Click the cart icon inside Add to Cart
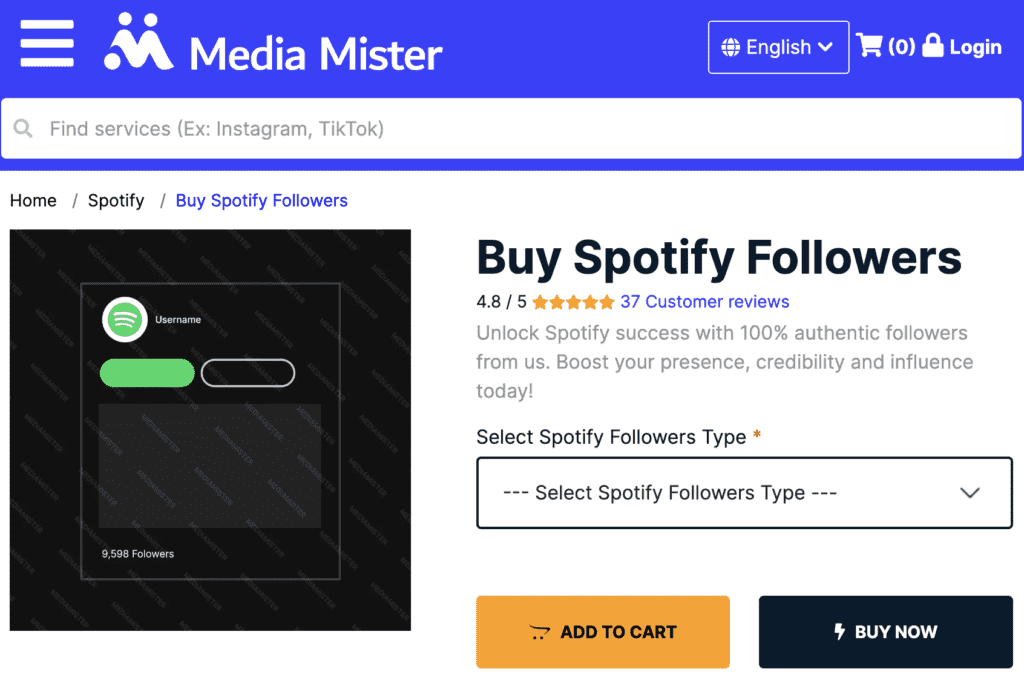The height and width of the screenshot is (689, 1024). tap(541, 632)
